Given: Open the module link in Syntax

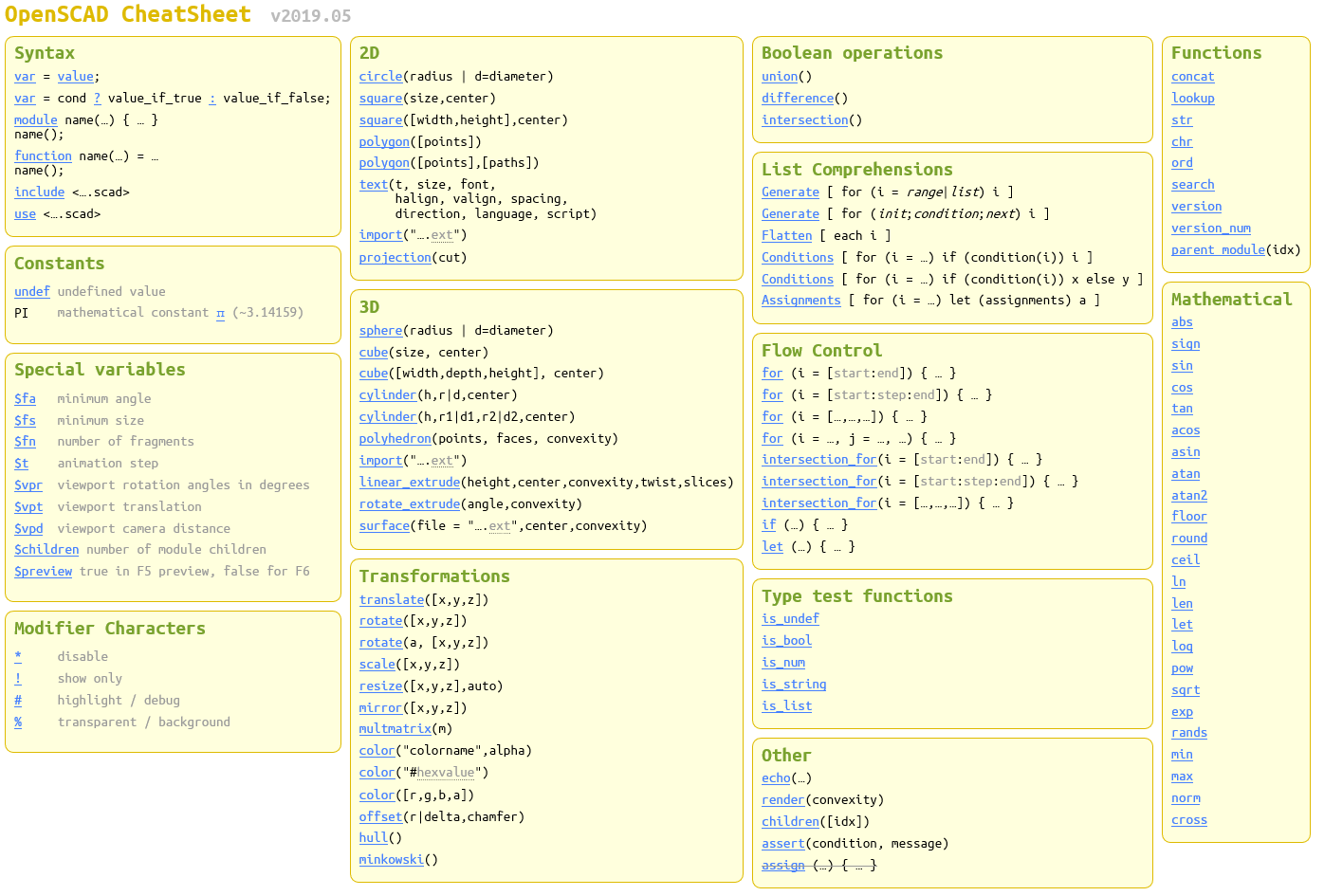Looking at the screenshot, I should click(x=36, y=120).
